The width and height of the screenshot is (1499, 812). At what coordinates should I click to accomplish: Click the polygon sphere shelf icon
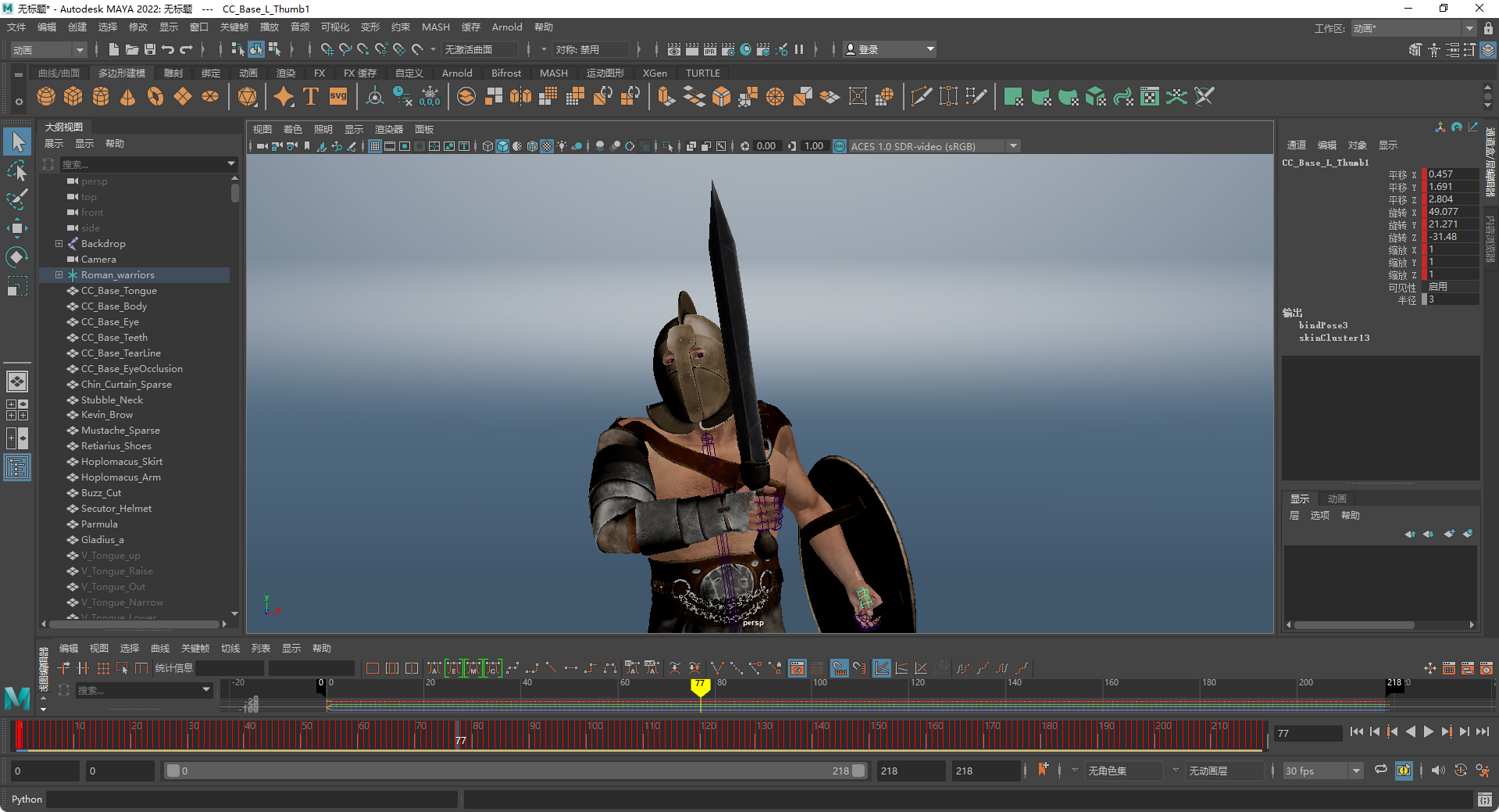46,97
